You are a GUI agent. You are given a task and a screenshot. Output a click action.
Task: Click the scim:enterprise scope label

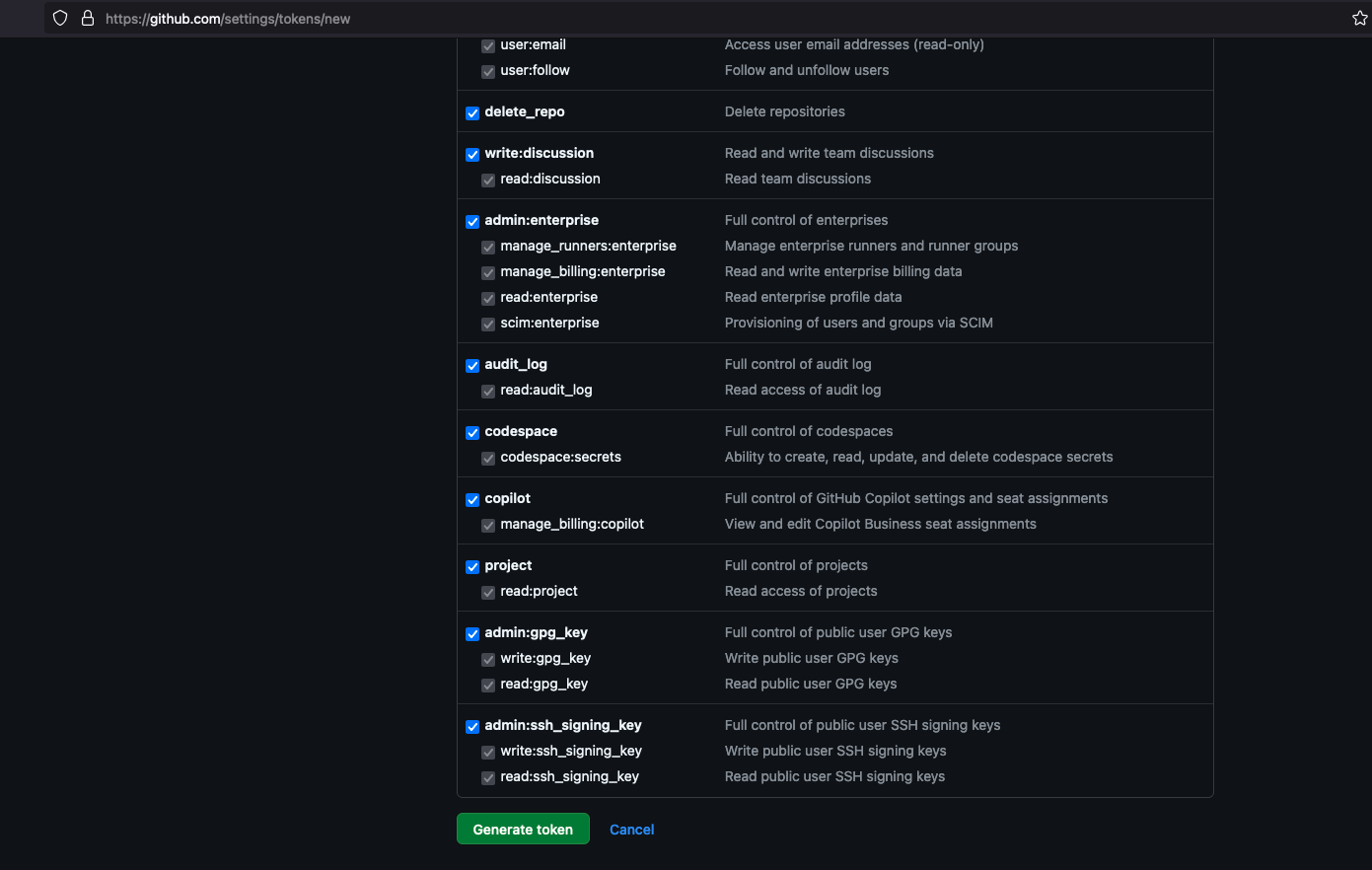click(x=549, y=323)
